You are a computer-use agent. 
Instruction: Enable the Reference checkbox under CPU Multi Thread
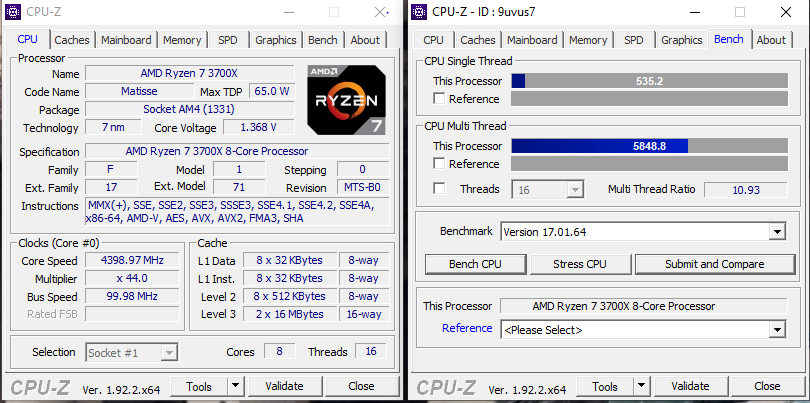pos(439,163)
